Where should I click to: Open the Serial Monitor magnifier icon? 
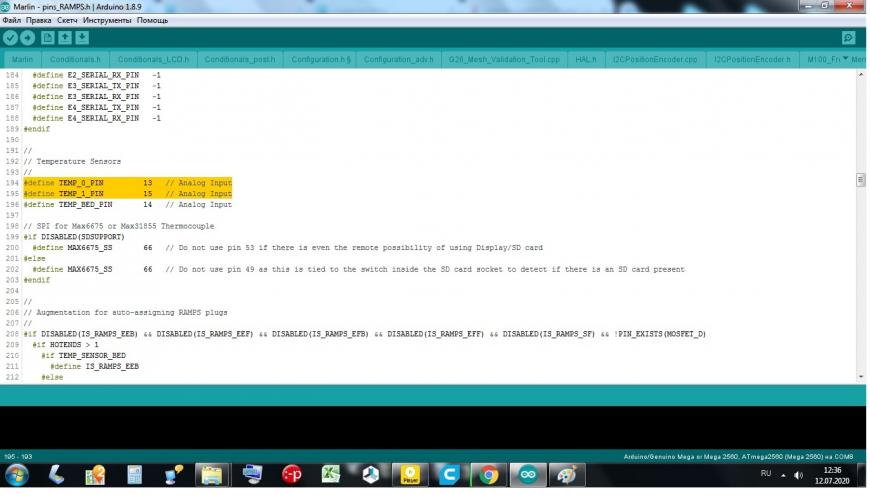848,38
